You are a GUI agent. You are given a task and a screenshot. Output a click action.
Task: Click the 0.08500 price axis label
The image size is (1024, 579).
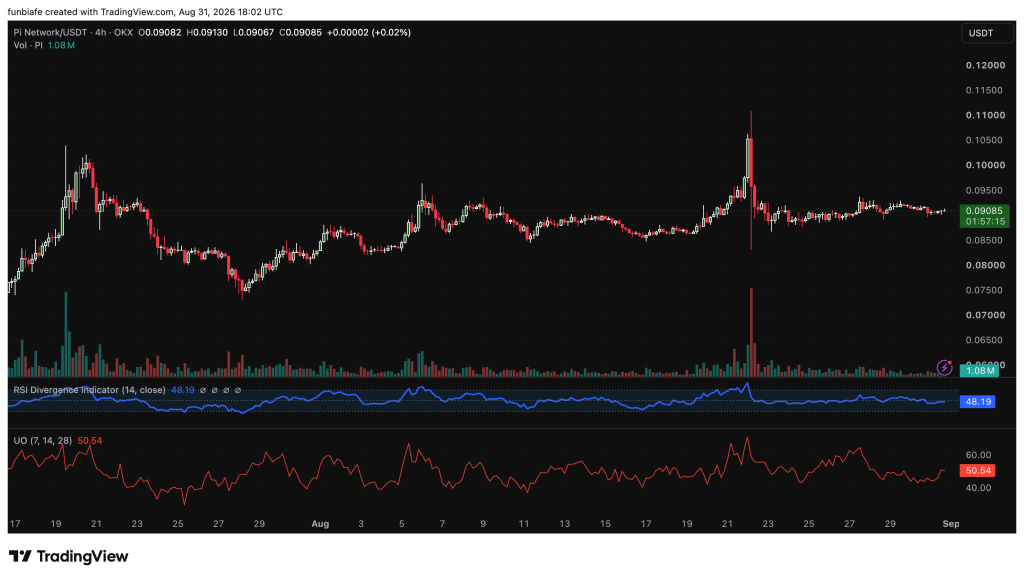point(985,240)
